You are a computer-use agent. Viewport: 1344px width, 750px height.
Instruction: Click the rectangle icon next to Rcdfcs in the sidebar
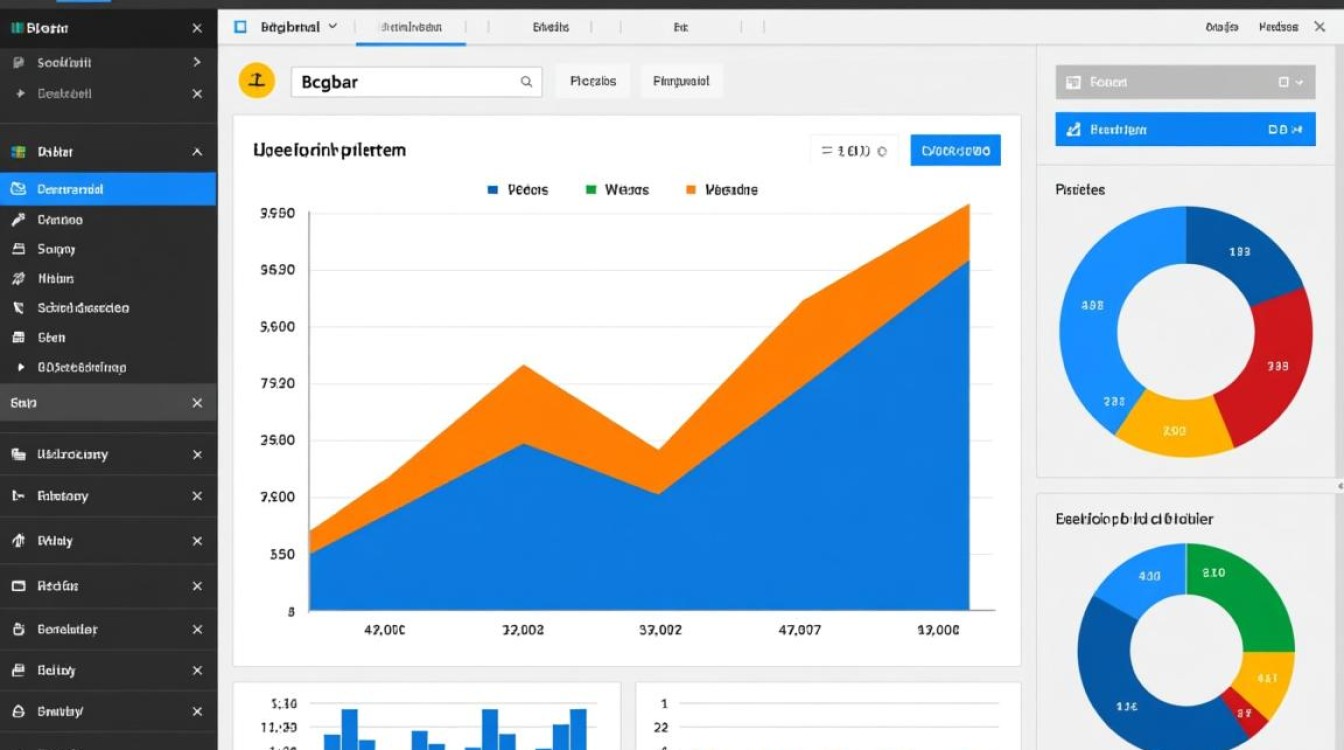click(x=17, y=586)
